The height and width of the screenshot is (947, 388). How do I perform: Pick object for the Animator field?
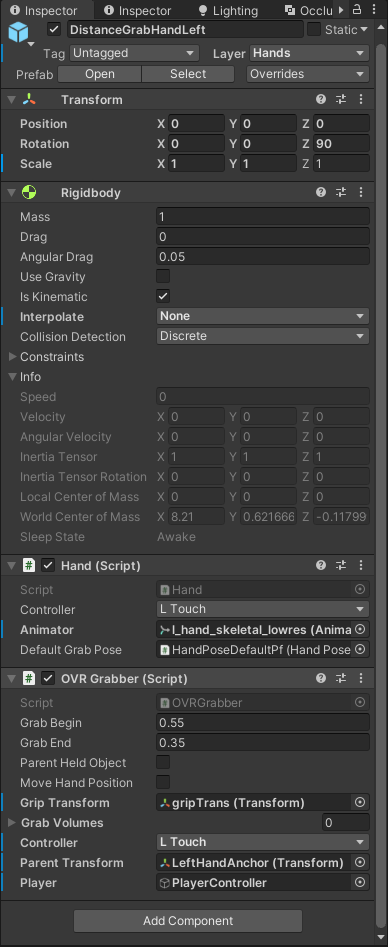point(360,629)
